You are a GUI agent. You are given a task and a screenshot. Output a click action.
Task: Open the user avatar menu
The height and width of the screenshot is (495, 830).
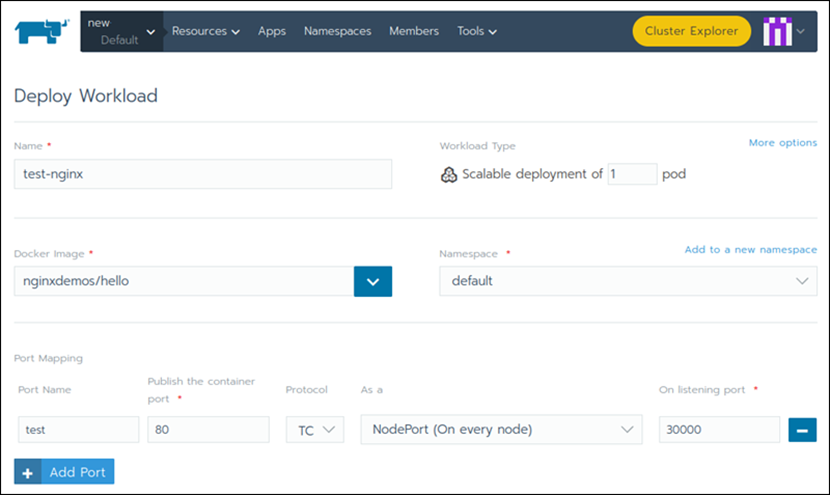784,31
